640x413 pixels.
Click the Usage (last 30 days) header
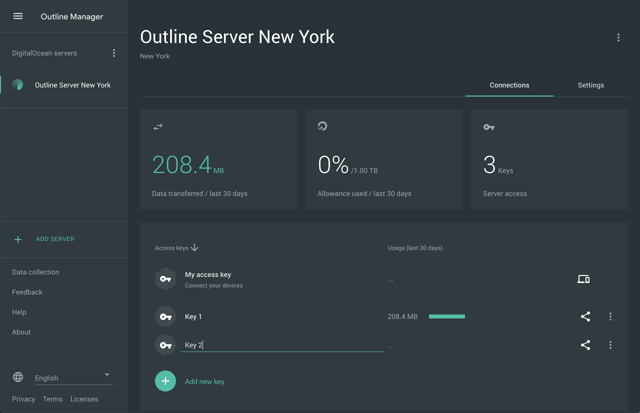pos(415,248)
